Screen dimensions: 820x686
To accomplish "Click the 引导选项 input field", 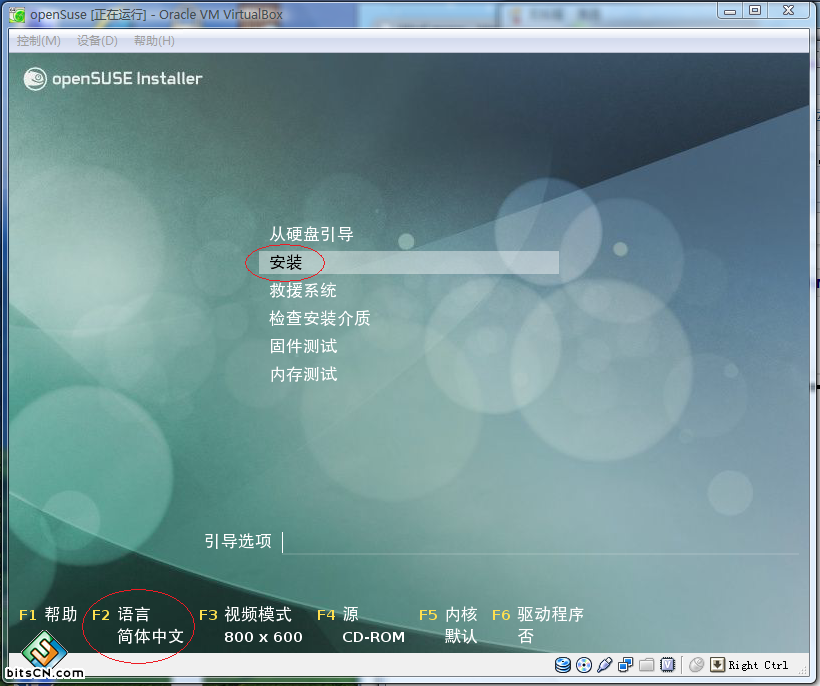I will [x=540, y=542].
